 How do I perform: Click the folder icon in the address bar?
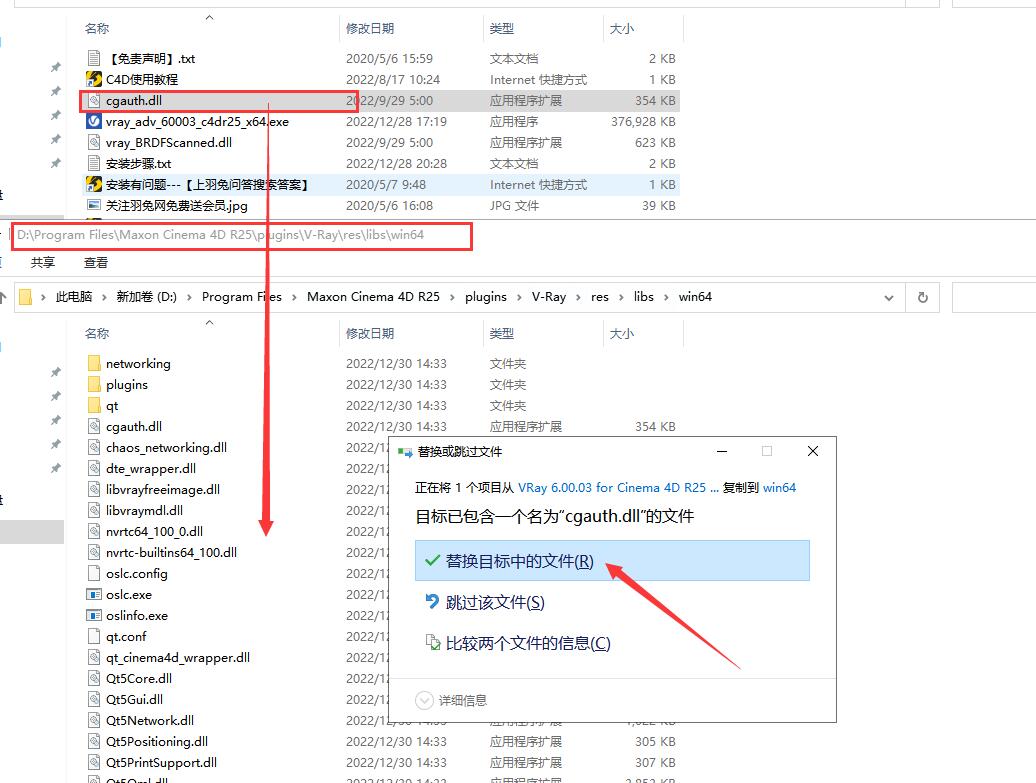26,297
